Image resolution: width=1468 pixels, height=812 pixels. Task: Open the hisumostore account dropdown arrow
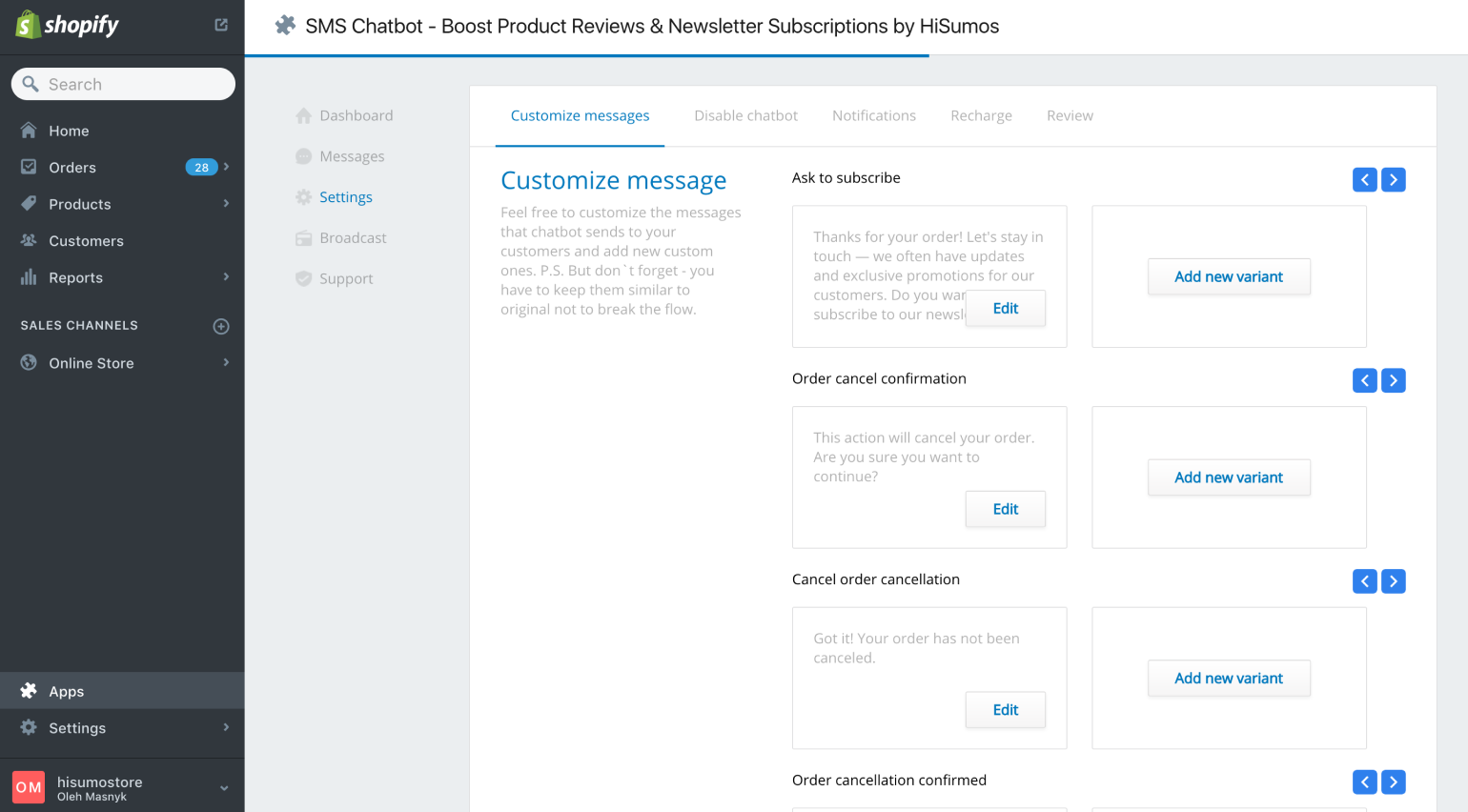pos(224,788)
